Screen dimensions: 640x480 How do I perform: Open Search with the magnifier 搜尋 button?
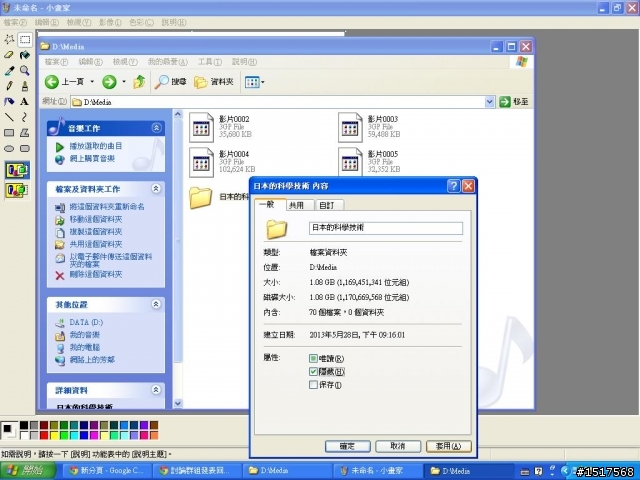tap(171, 82)
